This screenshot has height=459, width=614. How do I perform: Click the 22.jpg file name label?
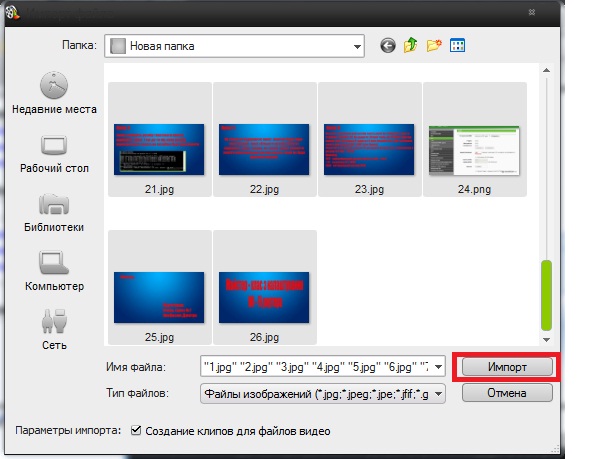click(x=264, y=190)
